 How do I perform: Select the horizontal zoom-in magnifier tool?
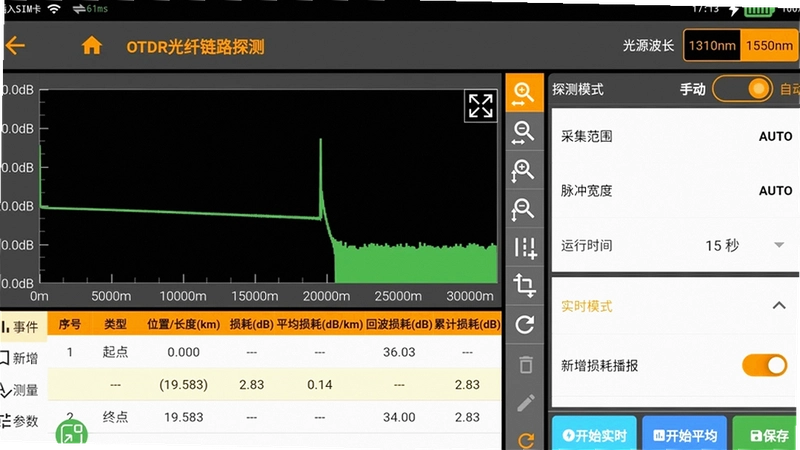[x=524, y=93]
